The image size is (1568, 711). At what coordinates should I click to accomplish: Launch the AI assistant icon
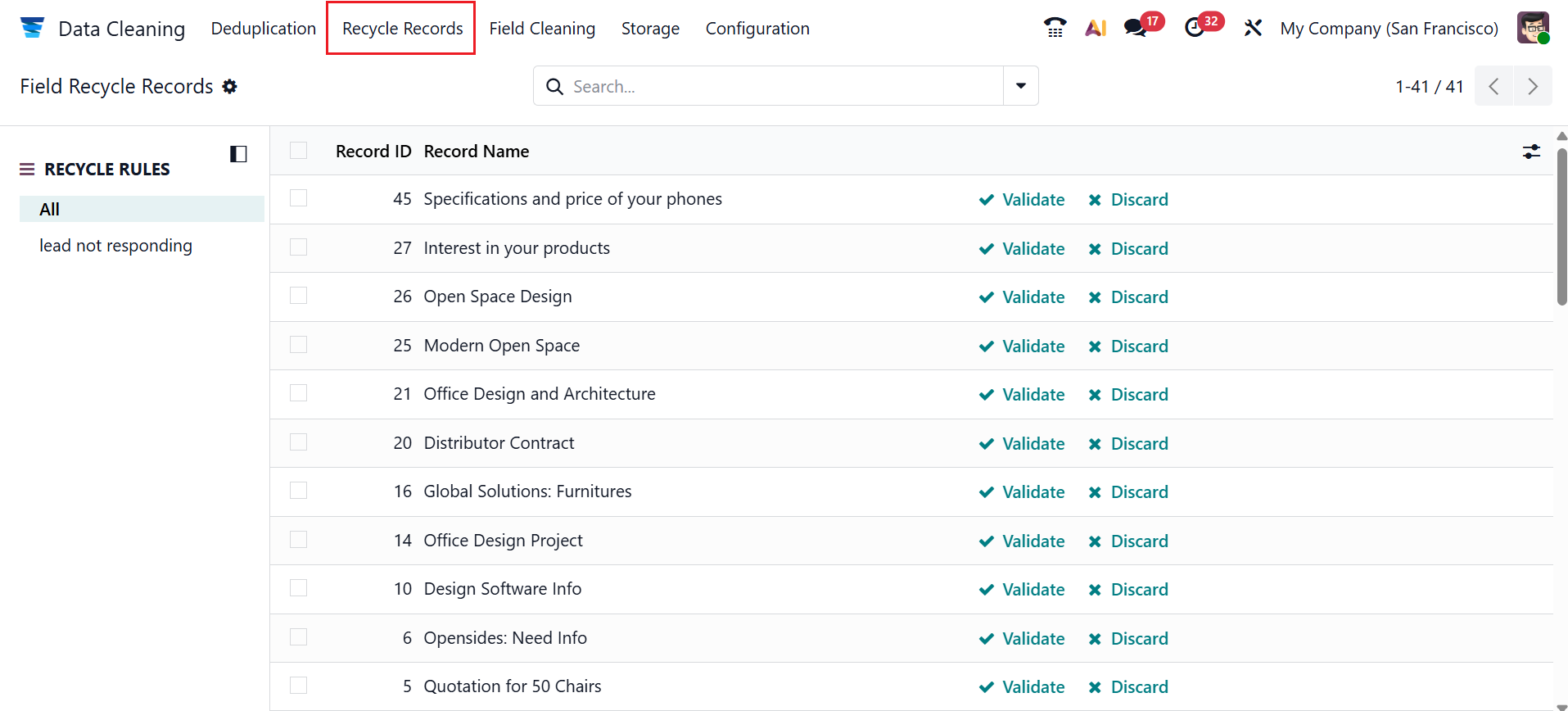1096,28
